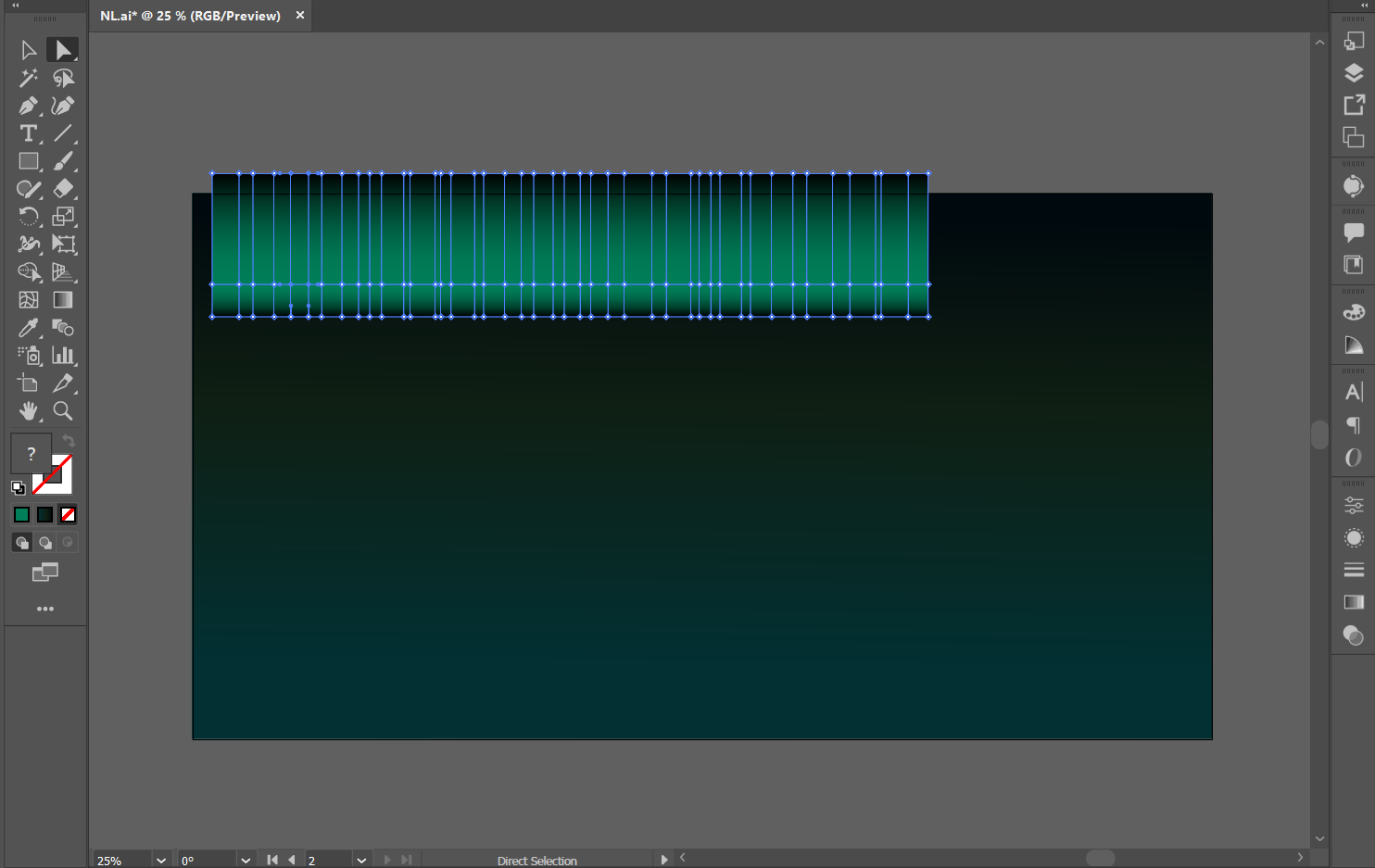Screen dimensions: 1375x868
Task: Select the Rotate tool
Action: click(x=29, y=217)
